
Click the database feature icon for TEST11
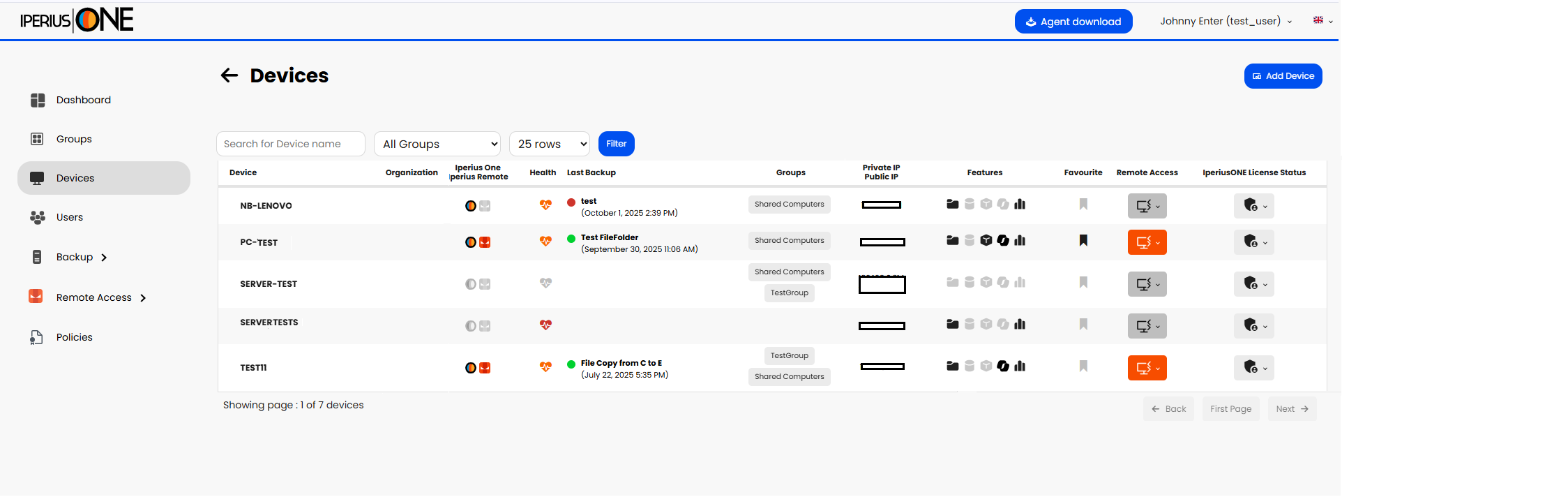[x=970, y=366]
